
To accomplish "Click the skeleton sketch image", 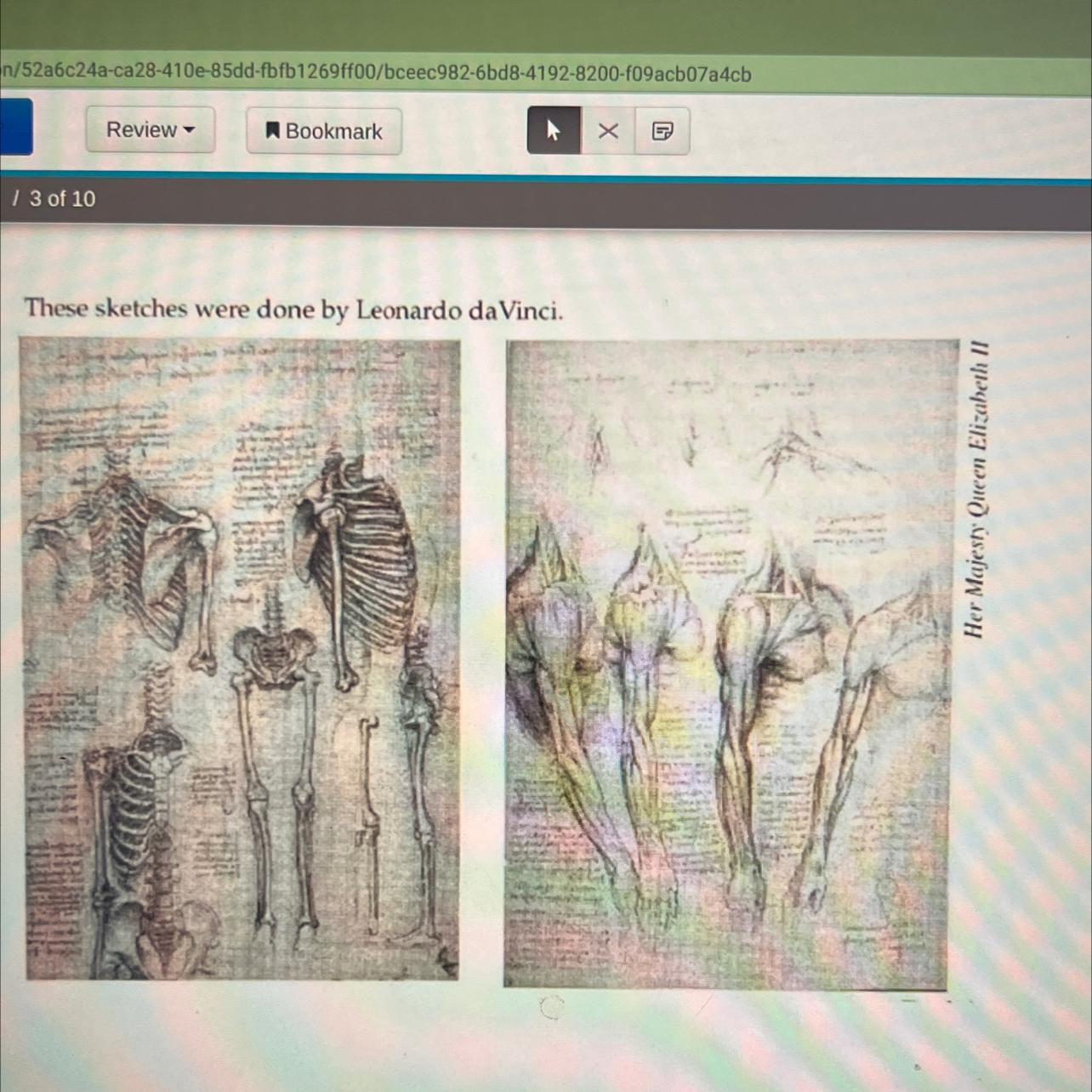I will pos(241,659).
